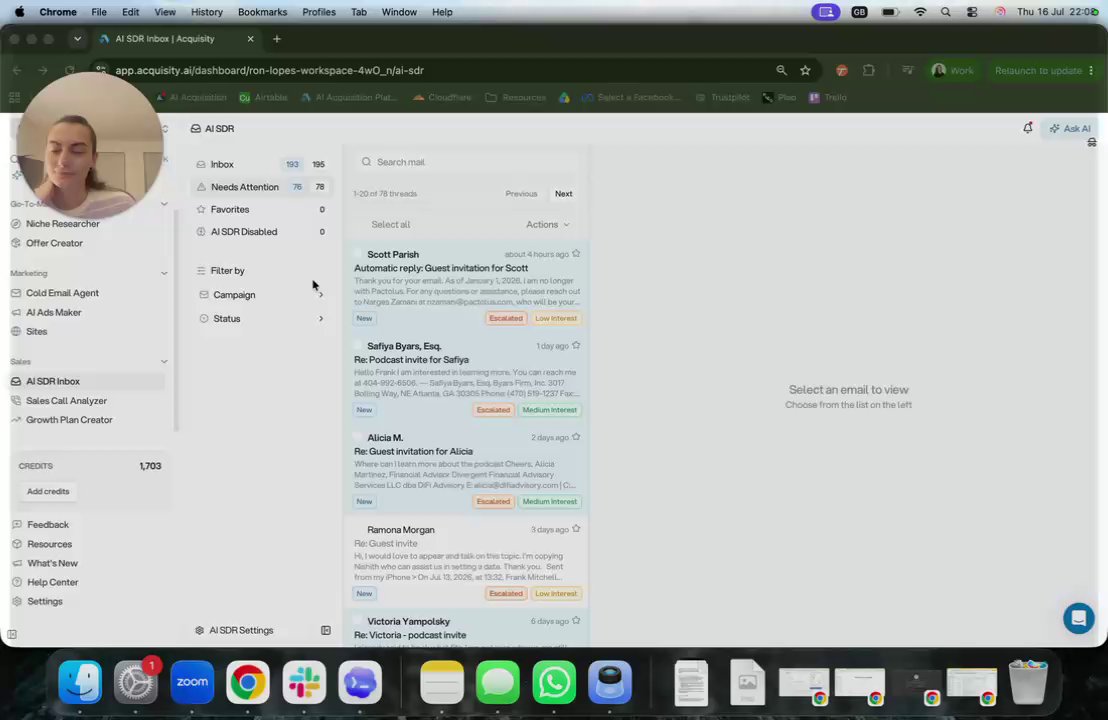
Task: Open Slack from the Dock
Action: coord(304,682)
